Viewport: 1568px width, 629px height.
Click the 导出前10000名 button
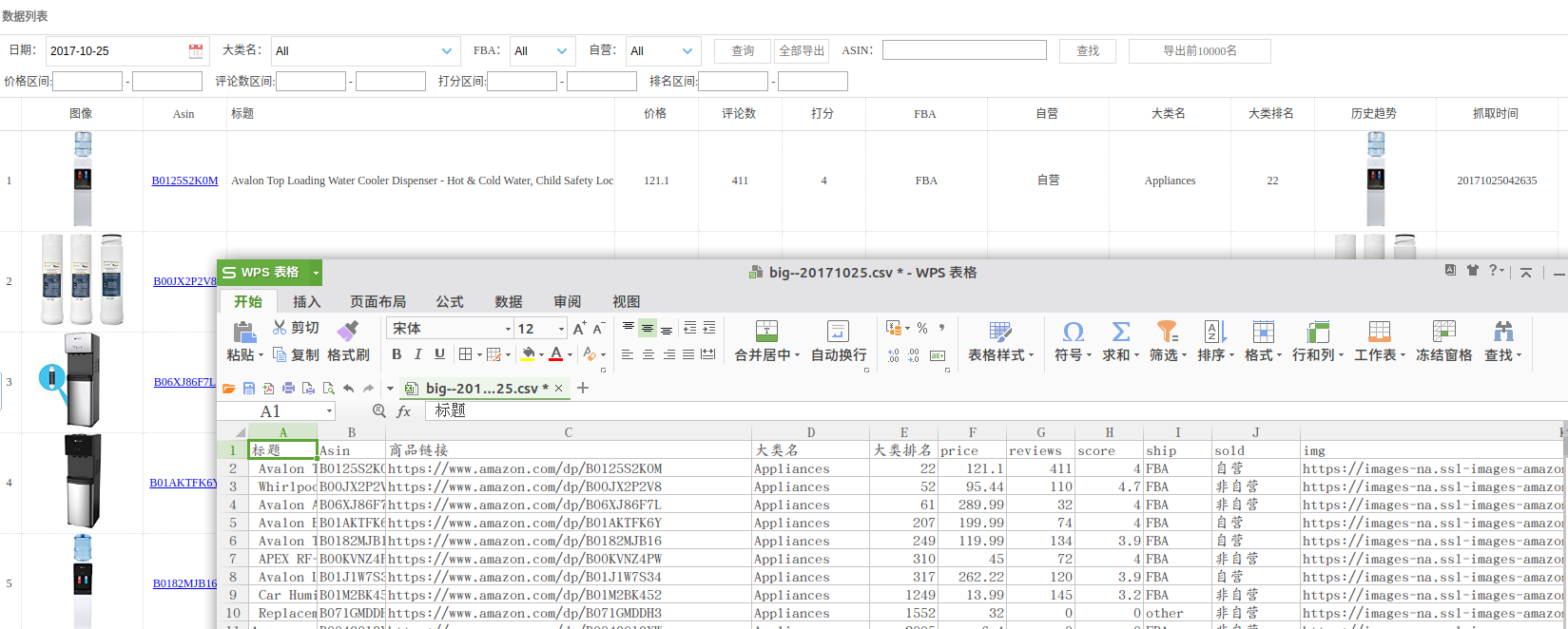coord(1199,51)
